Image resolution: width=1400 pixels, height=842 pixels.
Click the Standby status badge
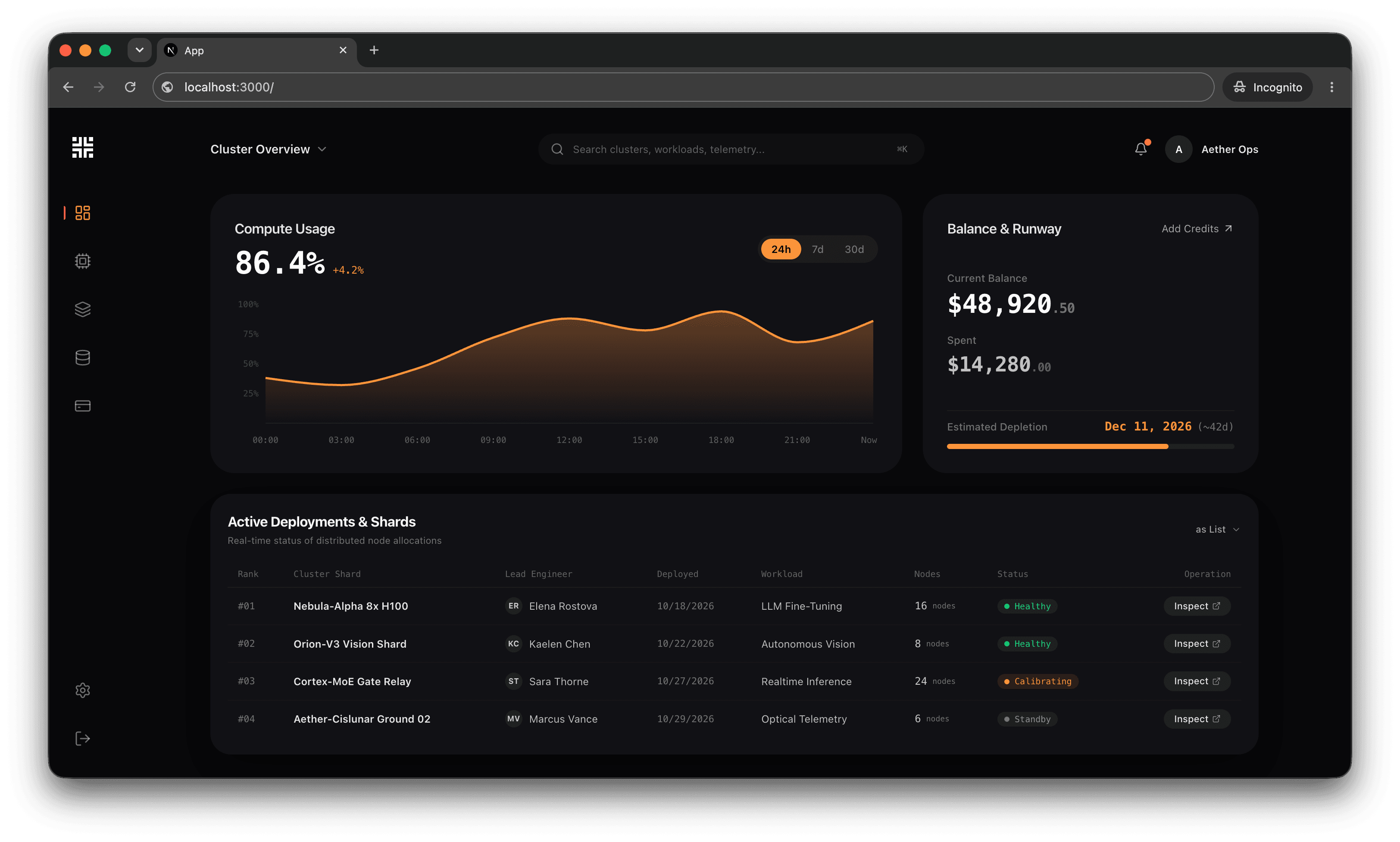(1027, 719)
